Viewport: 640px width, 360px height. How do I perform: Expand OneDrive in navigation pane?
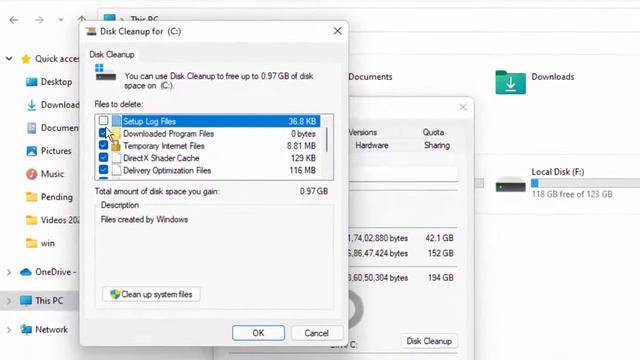tap(9, 272)
